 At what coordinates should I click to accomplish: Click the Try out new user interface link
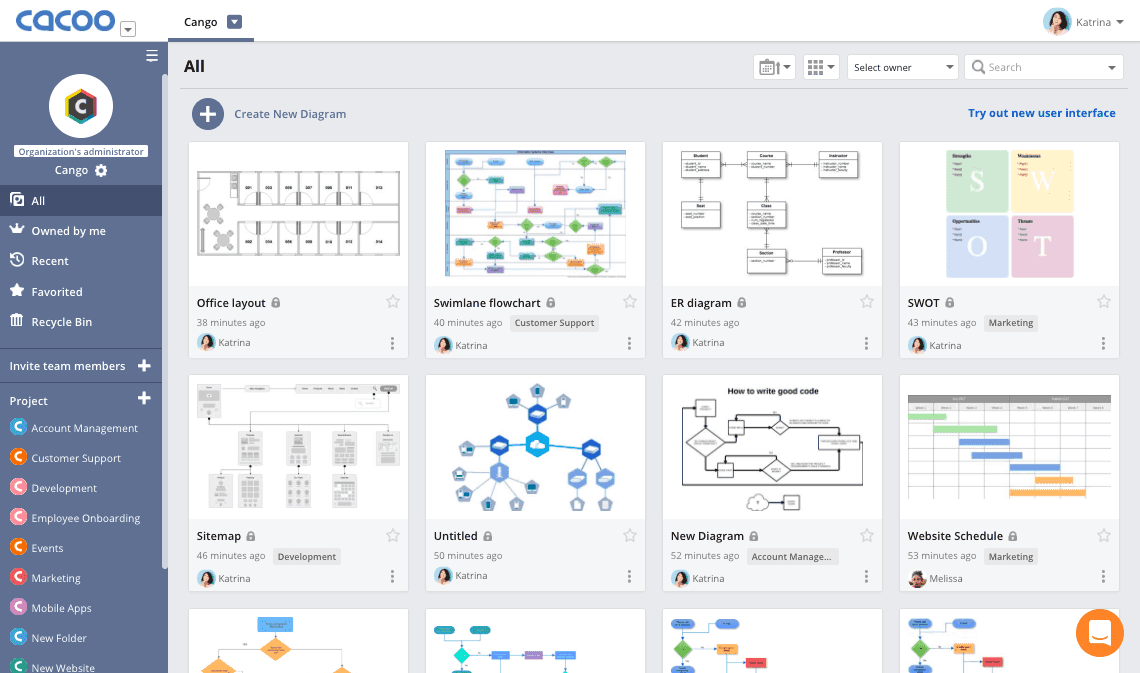click(x=1041, y=112)
